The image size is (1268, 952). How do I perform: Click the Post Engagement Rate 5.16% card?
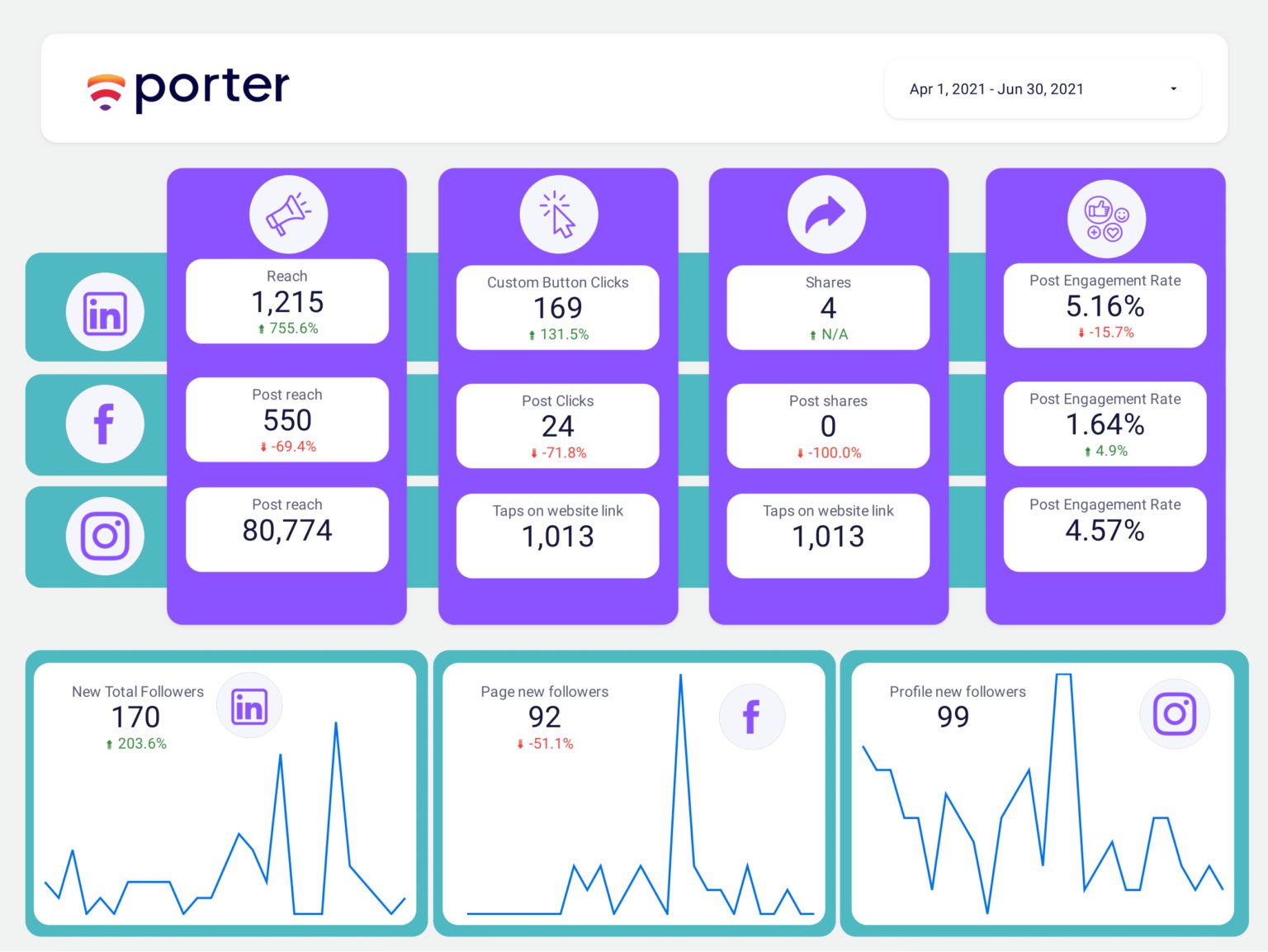click(1105, 305)
